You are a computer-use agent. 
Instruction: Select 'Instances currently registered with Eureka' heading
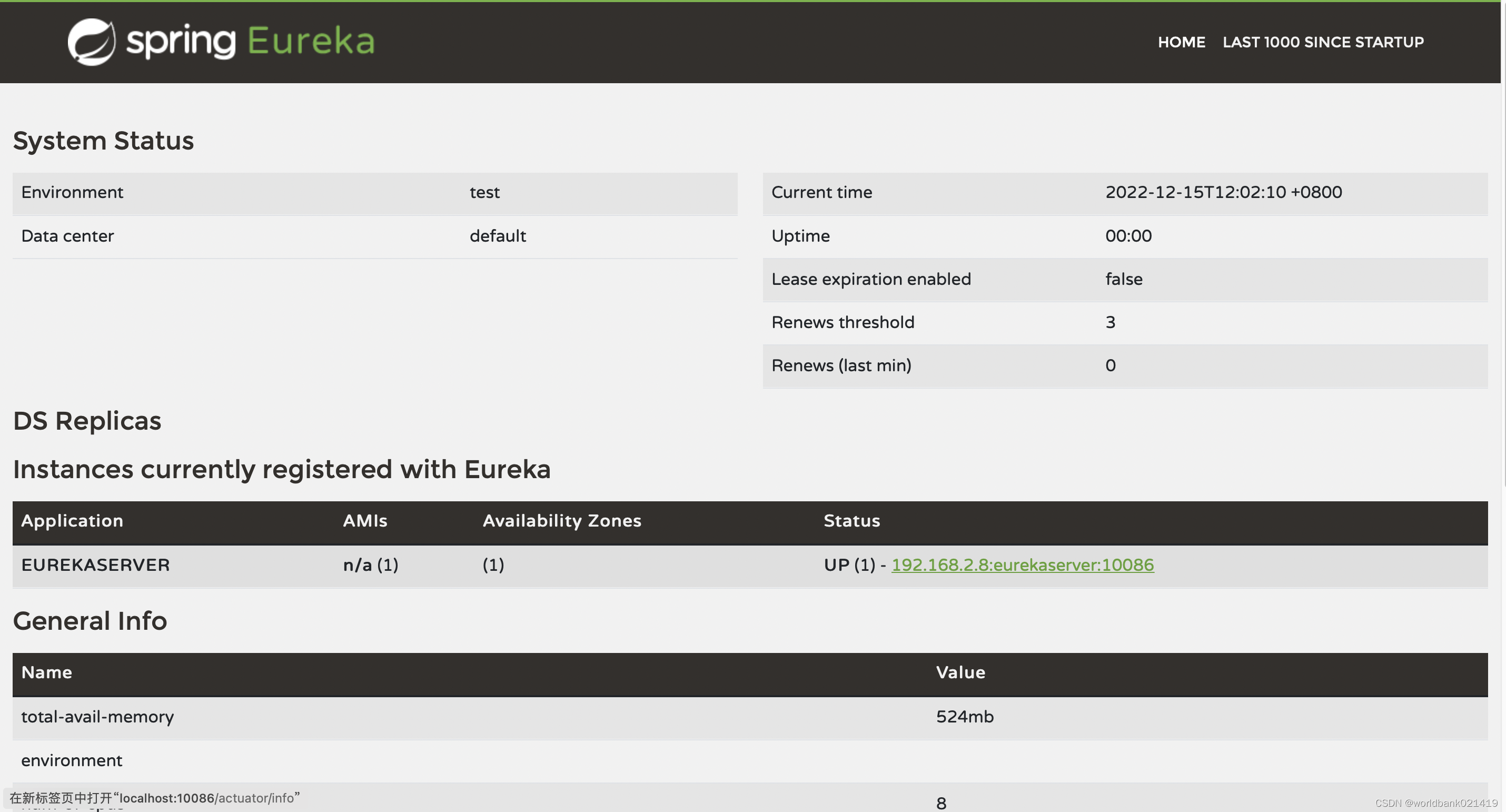(x=282, y=469)
